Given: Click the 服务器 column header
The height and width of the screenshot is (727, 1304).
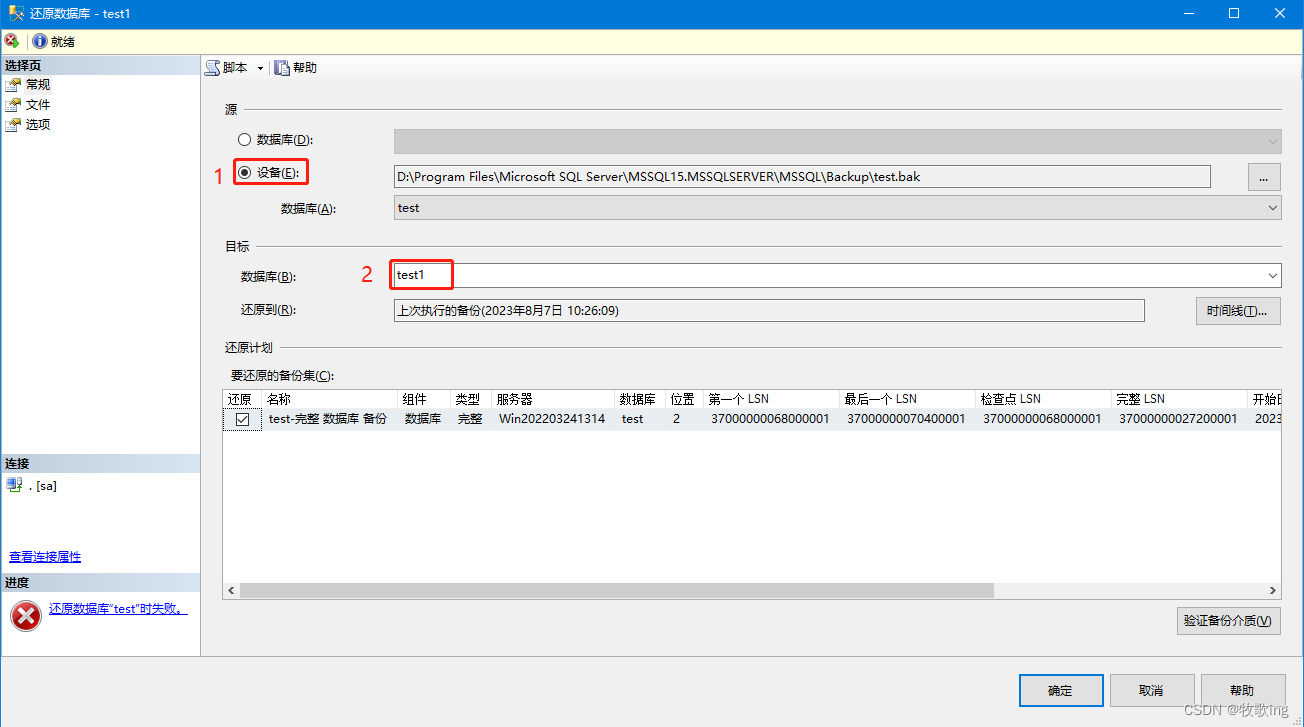Looking at the screenshot, I should (553, 399).
